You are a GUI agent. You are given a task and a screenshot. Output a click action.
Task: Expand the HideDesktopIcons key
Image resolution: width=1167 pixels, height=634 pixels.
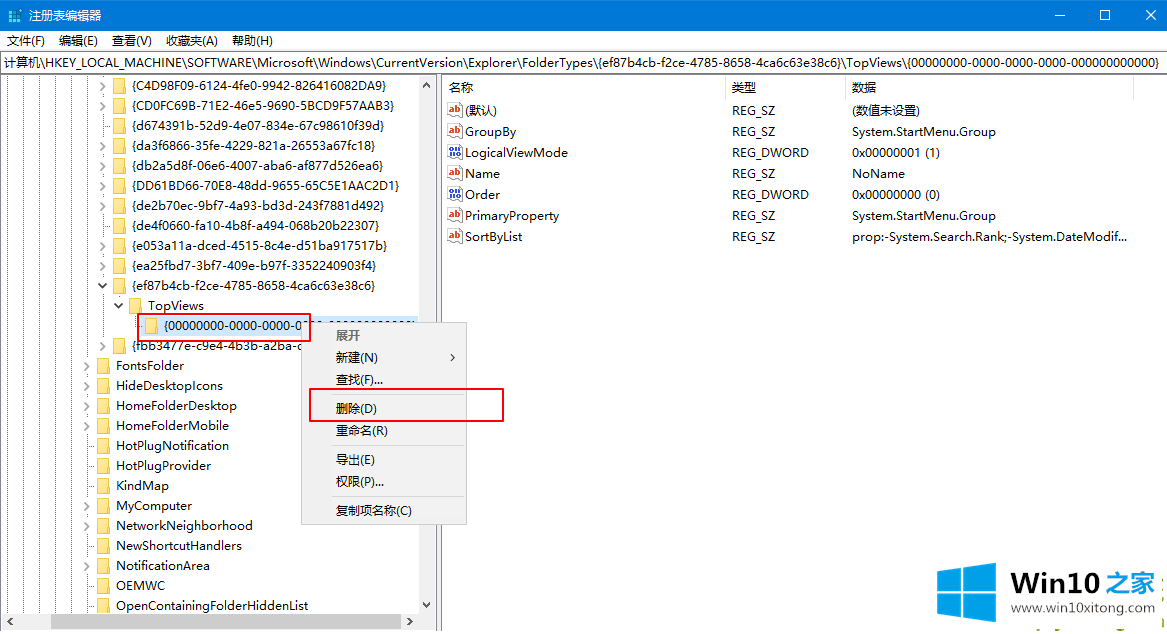(x=86, y=386)
